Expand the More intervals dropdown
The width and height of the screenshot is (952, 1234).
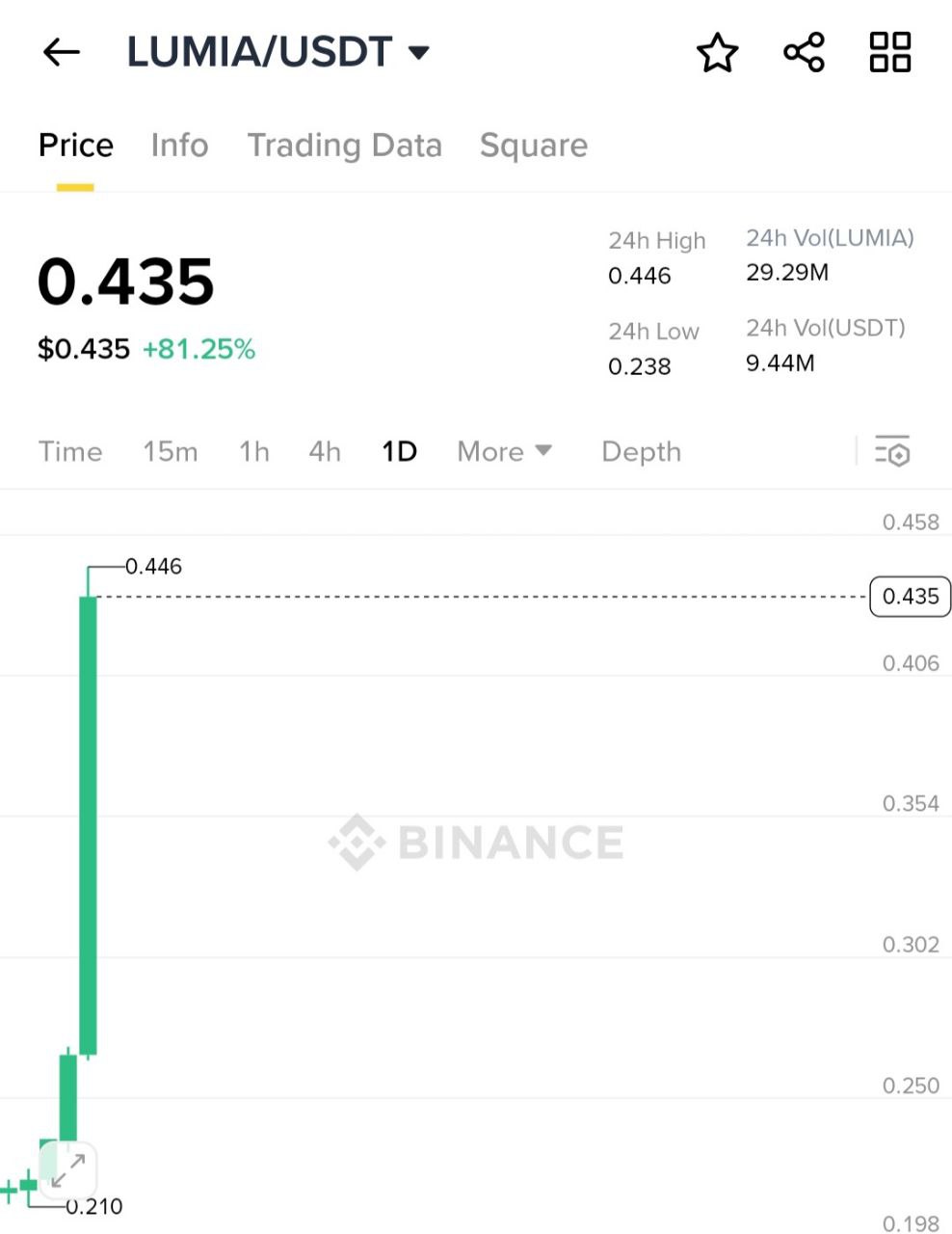point(504,451)
